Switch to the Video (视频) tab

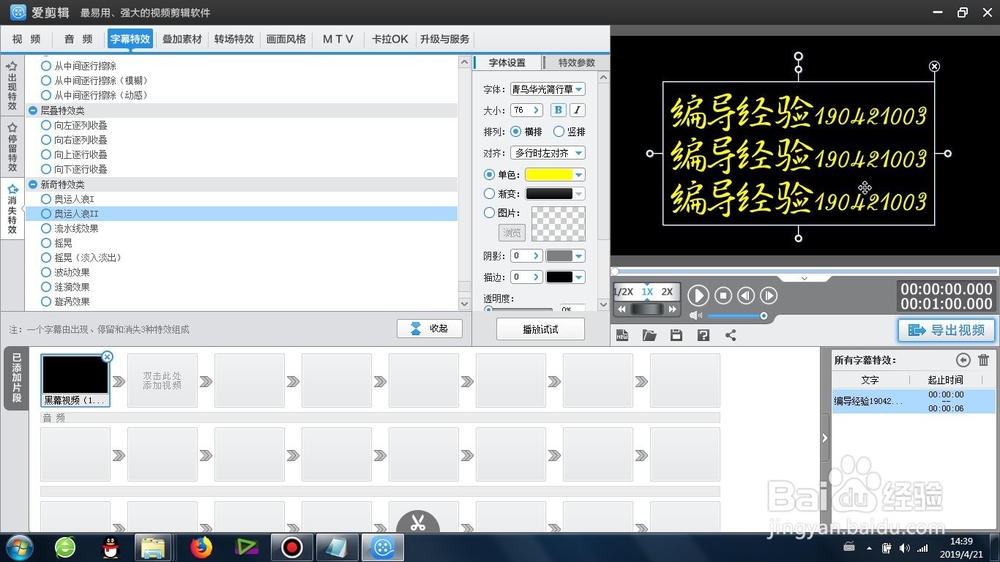(26, 39)
